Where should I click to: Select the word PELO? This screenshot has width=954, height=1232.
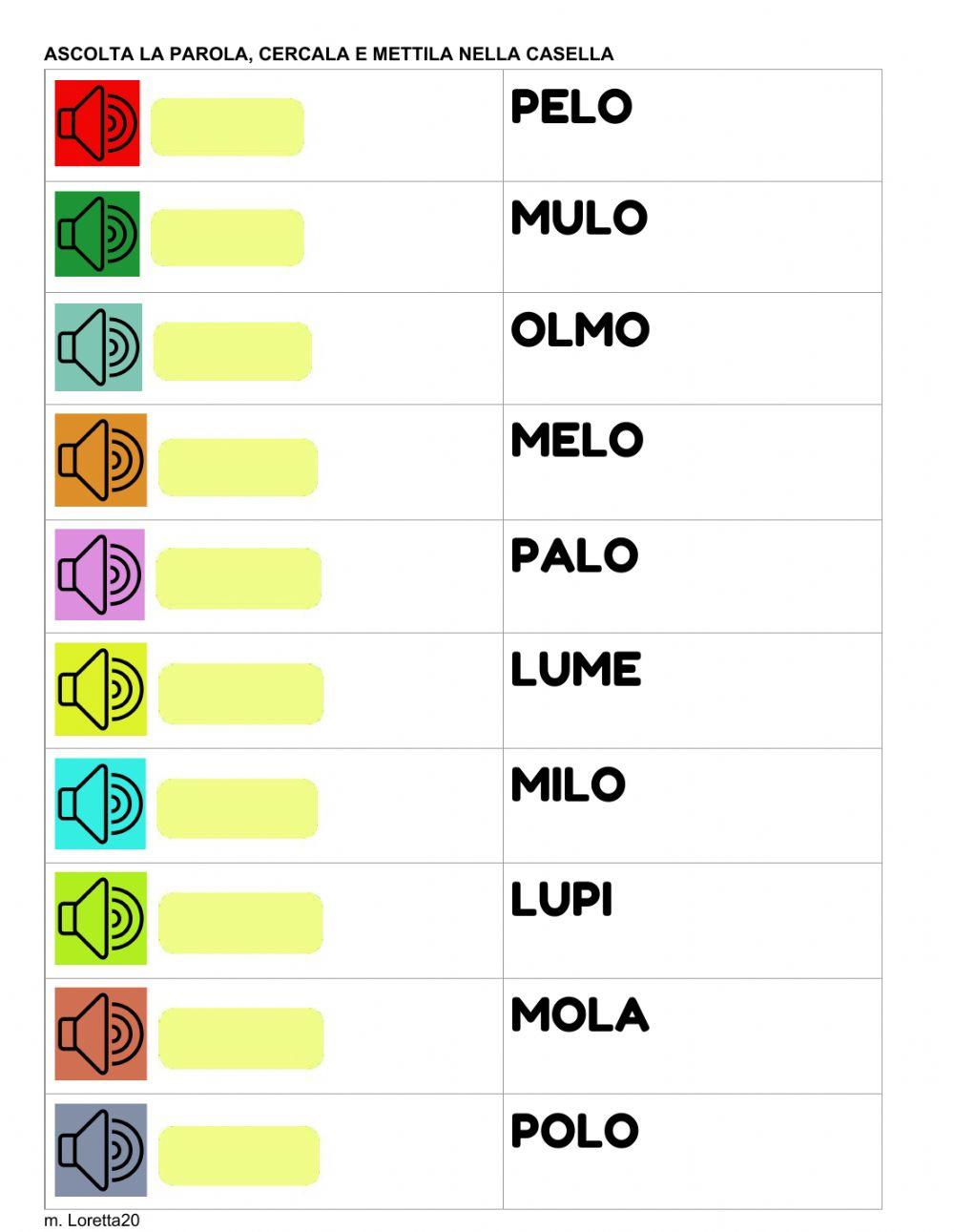click(x=571, y=107)
